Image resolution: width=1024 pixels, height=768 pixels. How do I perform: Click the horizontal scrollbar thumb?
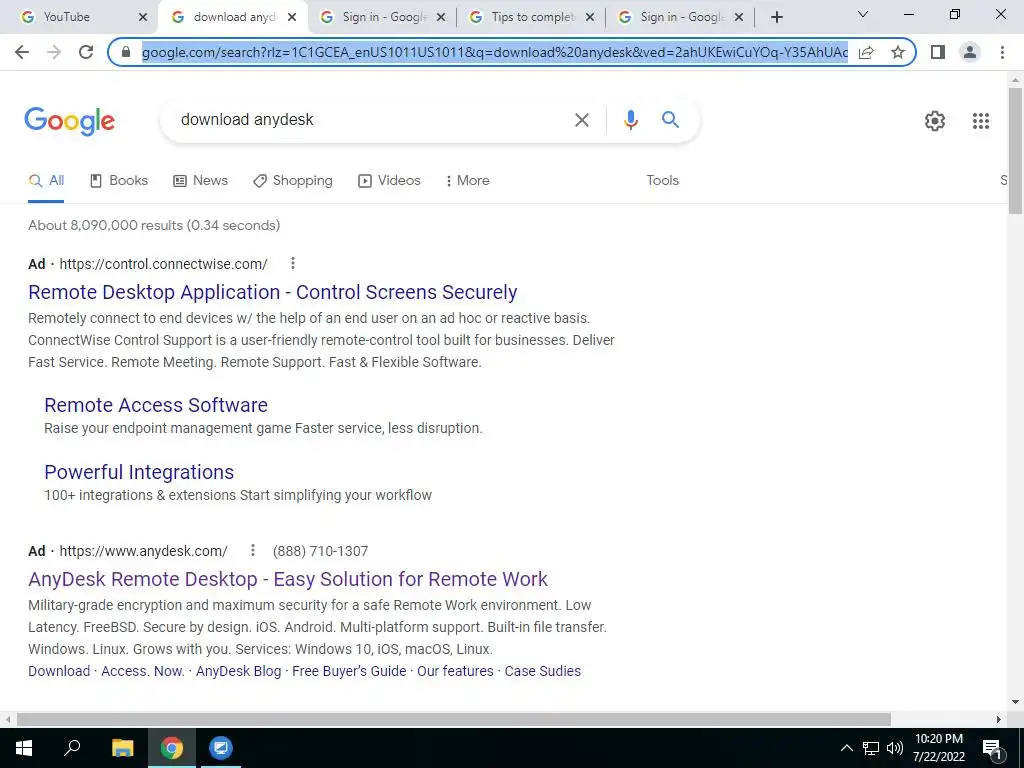coord(453,719)
